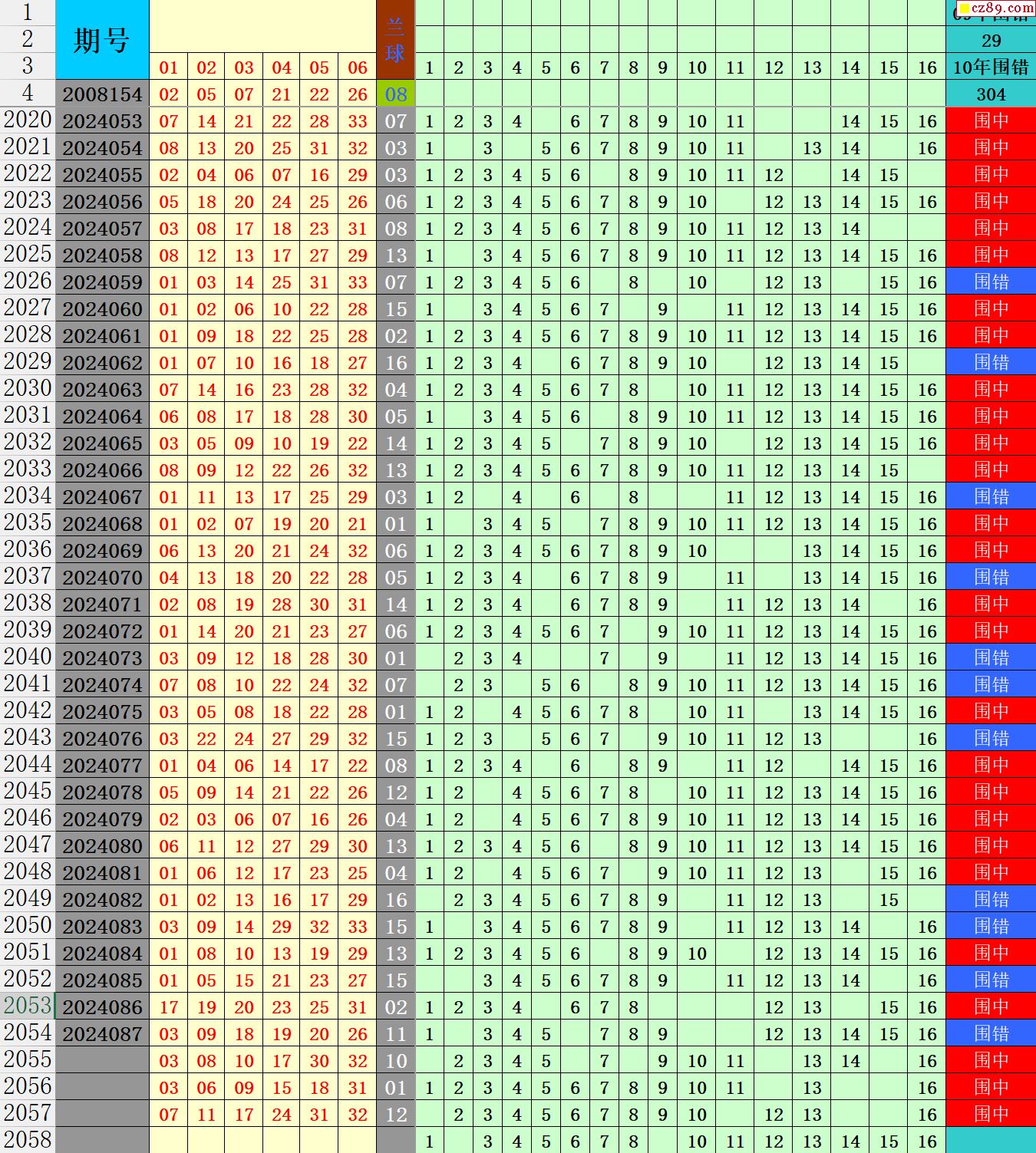Open the cz89.com watermark link
This screenshot has height=1153, width=1036.
pyautogui.click(x=995, y=9)
